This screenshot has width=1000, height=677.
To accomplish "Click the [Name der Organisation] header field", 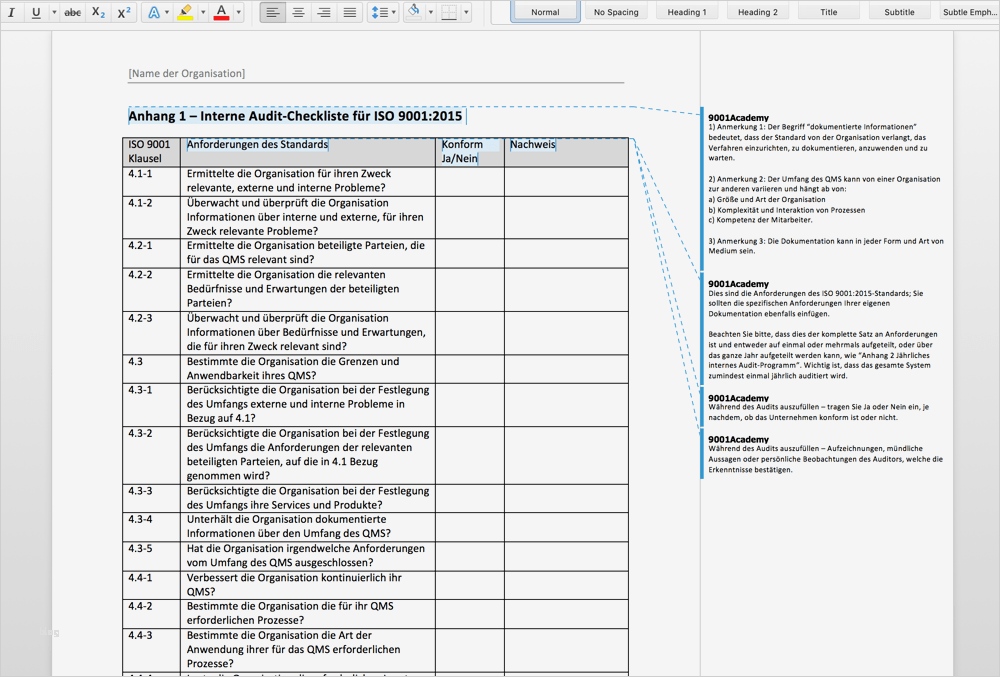I will pyautogui.click(x=187, y=73).
